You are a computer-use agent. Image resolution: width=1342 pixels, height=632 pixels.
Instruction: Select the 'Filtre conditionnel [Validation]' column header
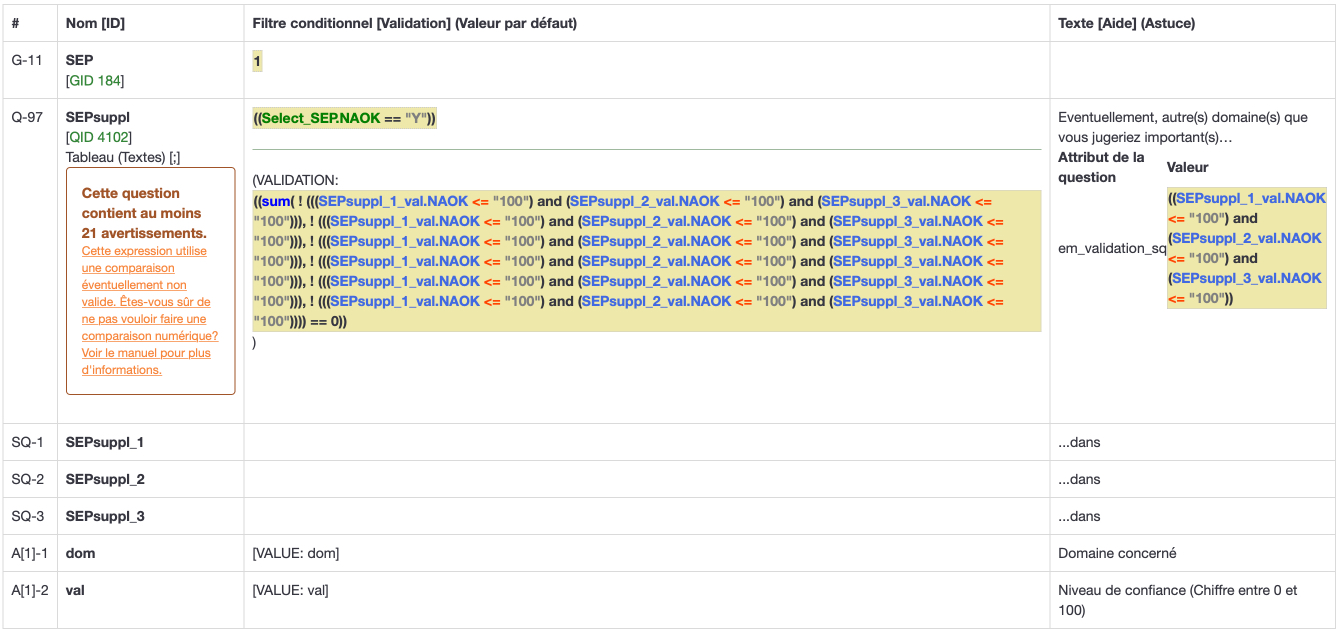(x=414, y=22)
